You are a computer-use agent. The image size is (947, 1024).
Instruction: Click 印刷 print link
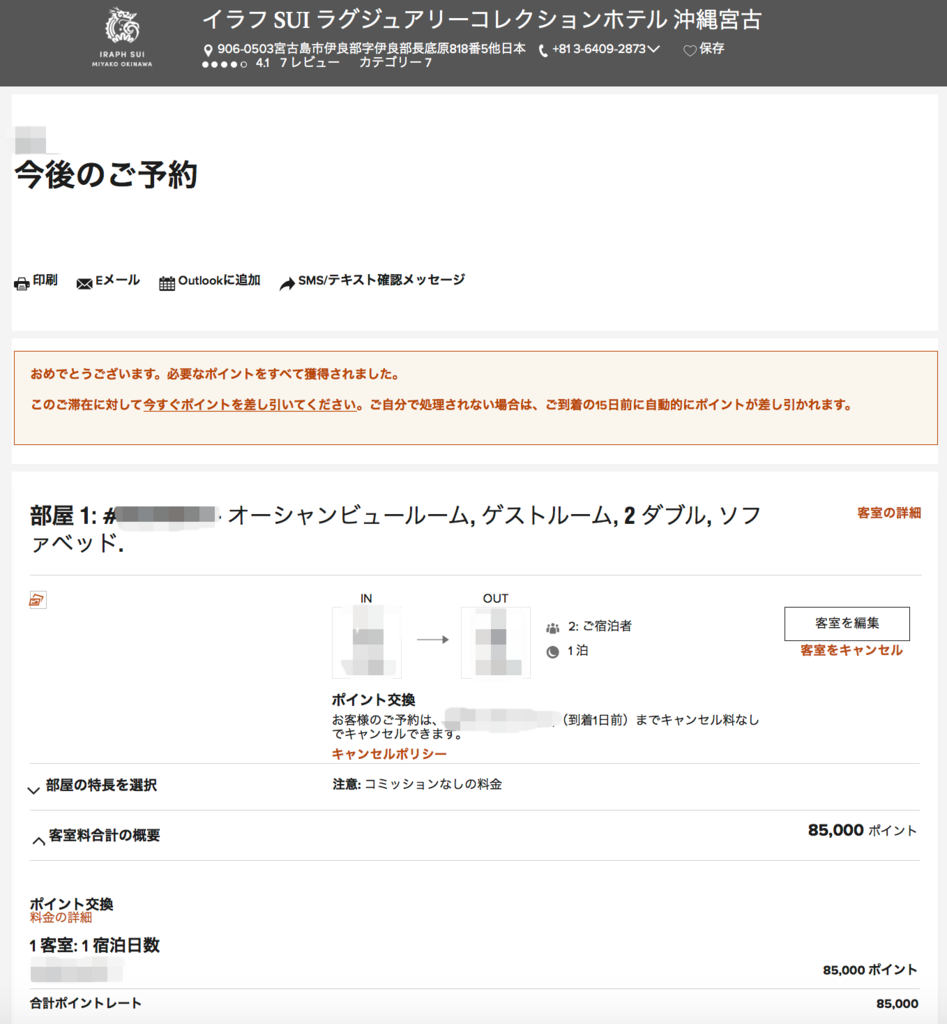(45, 280)
